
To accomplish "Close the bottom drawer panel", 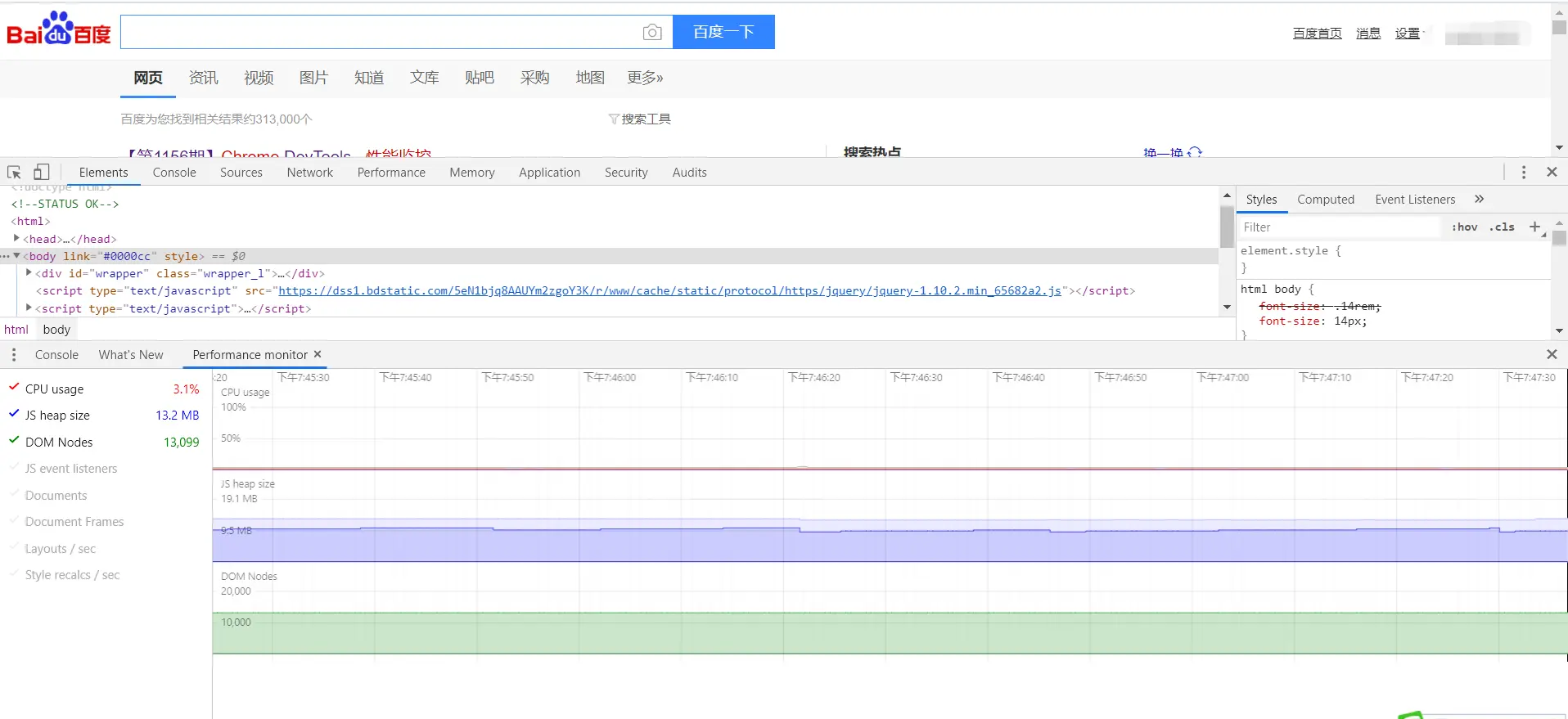I will pyautogui.click(x=1552, y=354).
